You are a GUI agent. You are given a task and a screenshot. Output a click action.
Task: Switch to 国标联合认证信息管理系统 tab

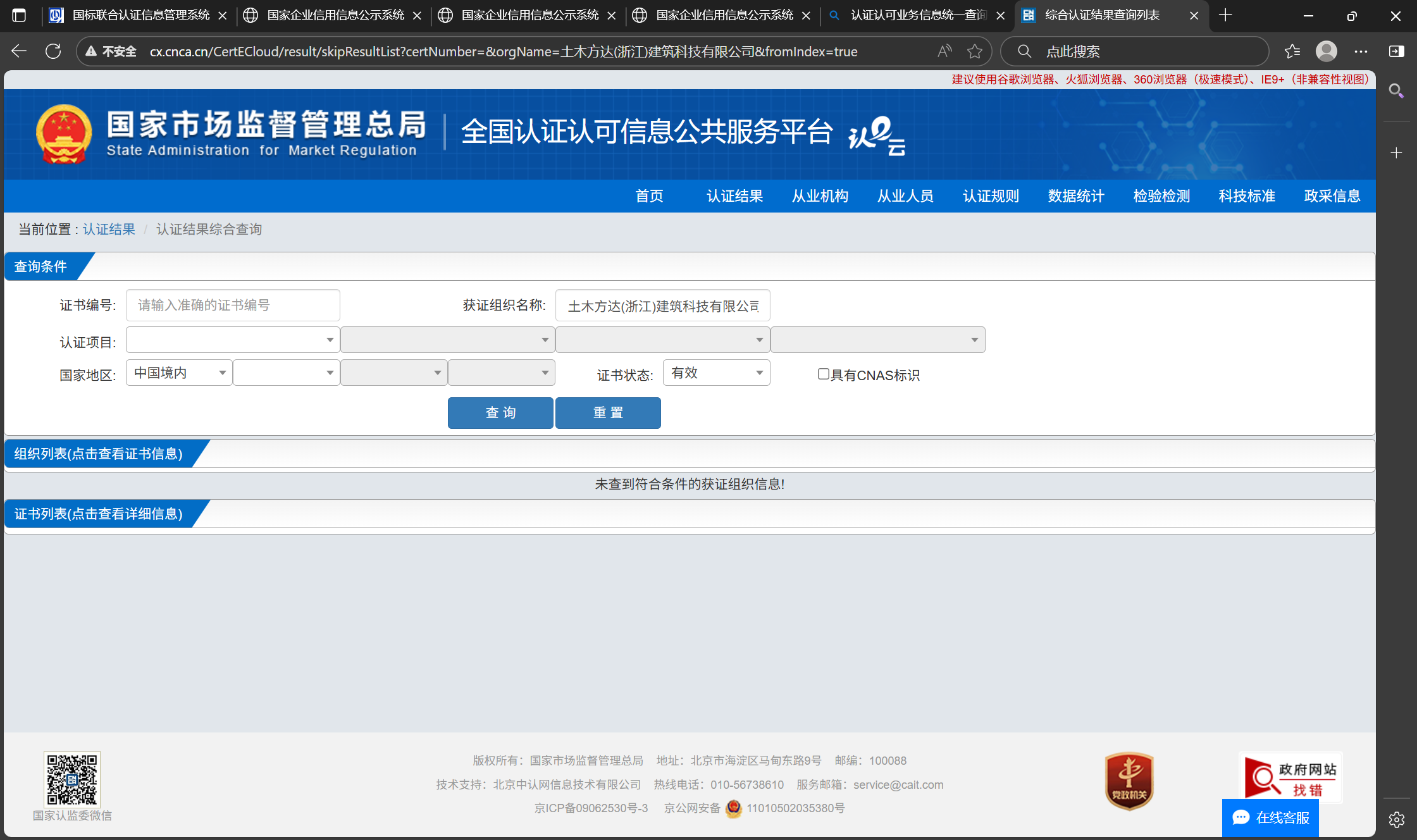(140, 15)
